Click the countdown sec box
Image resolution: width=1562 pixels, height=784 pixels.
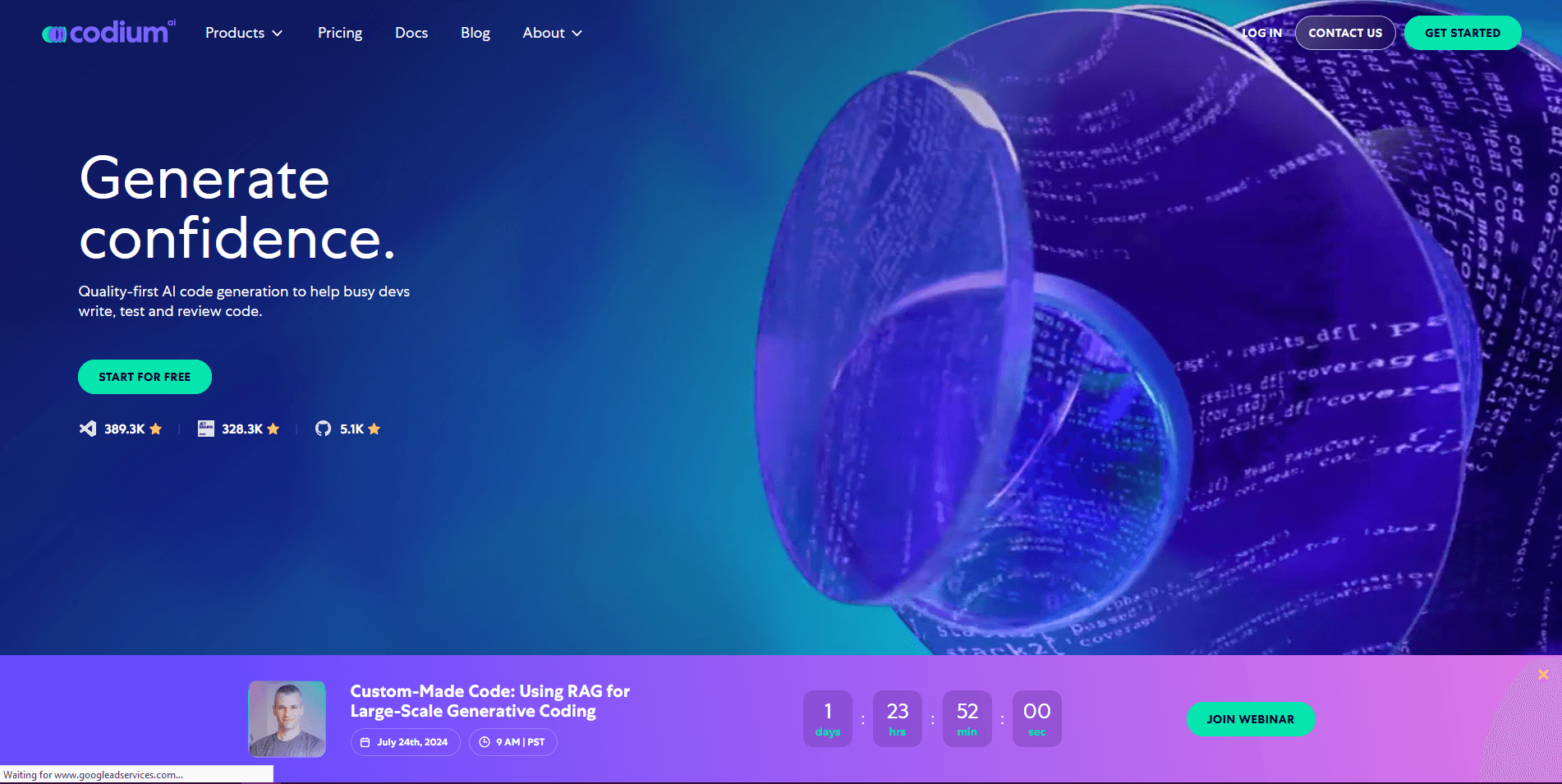1037,719
